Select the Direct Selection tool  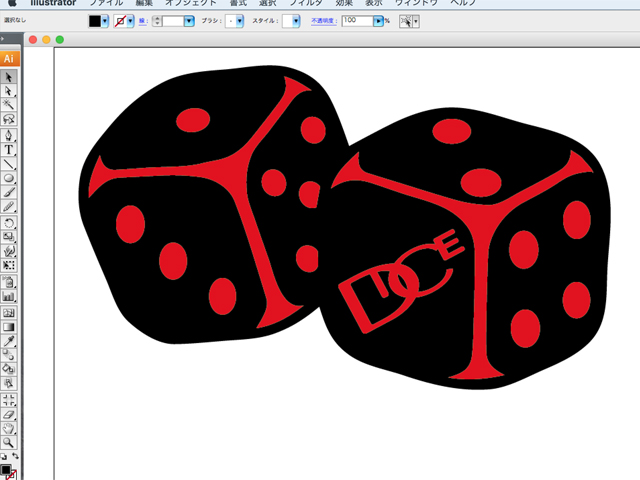pos(9,91)
